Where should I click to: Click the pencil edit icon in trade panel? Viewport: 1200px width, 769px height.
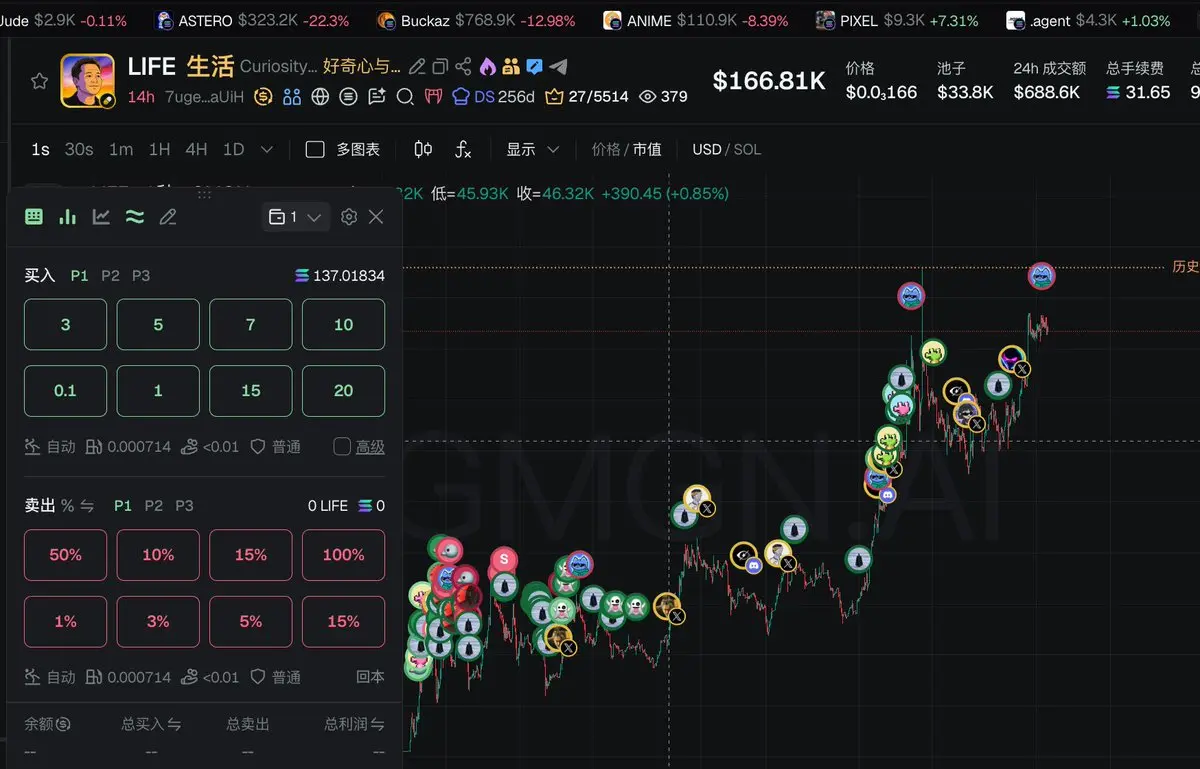pyautogui.click(x=168, y=216)
